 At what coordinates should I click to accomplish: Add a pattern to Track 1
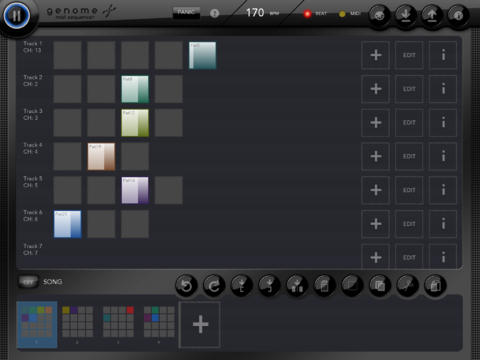pos(376,55)
